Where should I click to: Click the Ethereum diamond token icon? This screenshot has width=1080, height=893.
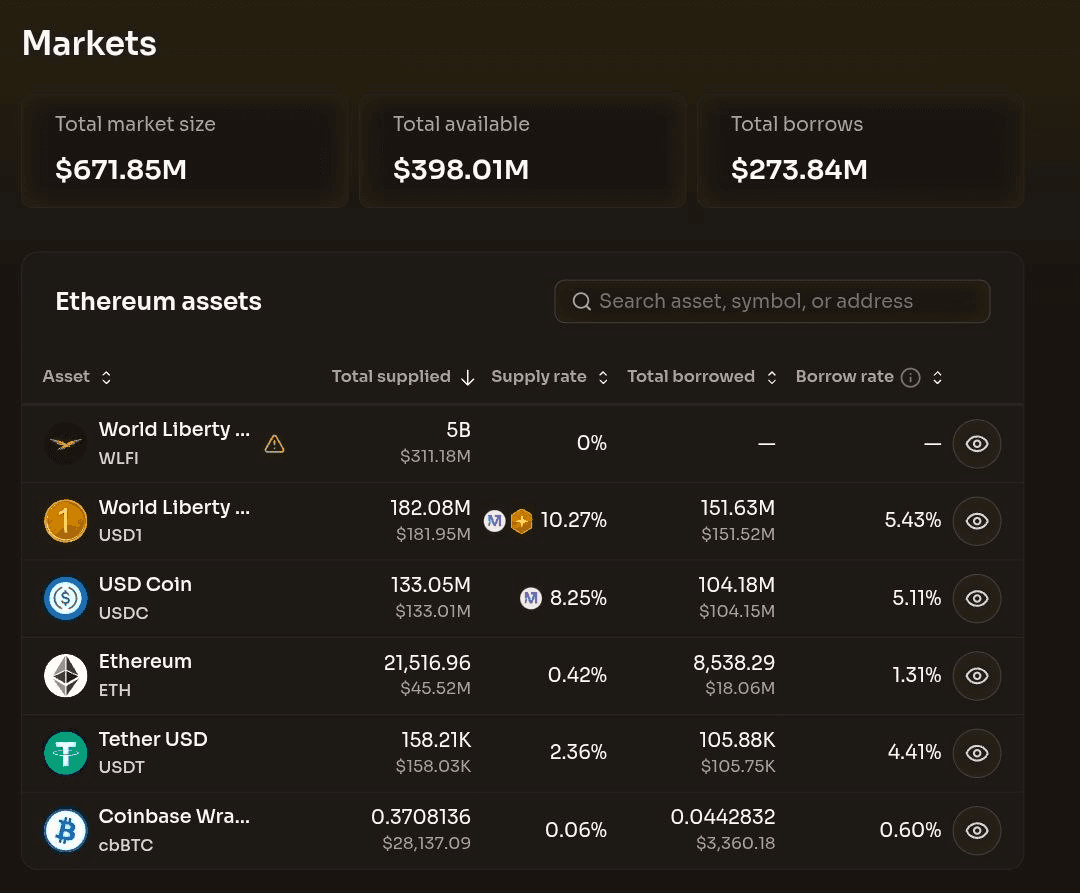click(x=65, y=675)
